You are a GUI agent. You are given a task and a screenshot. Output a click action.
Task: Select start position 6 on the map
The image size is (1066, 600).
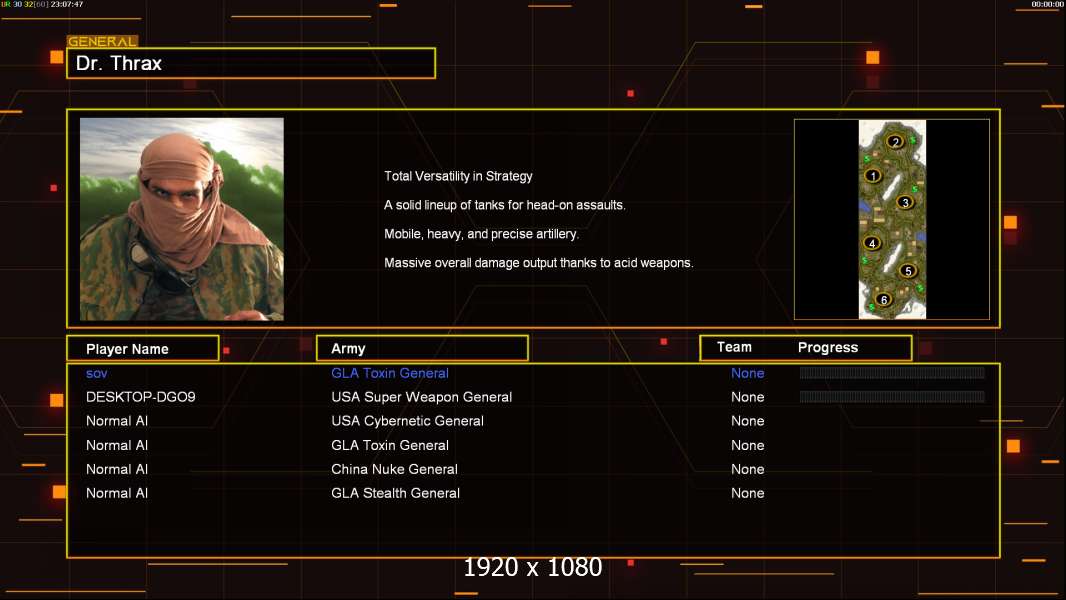(884, 299)
